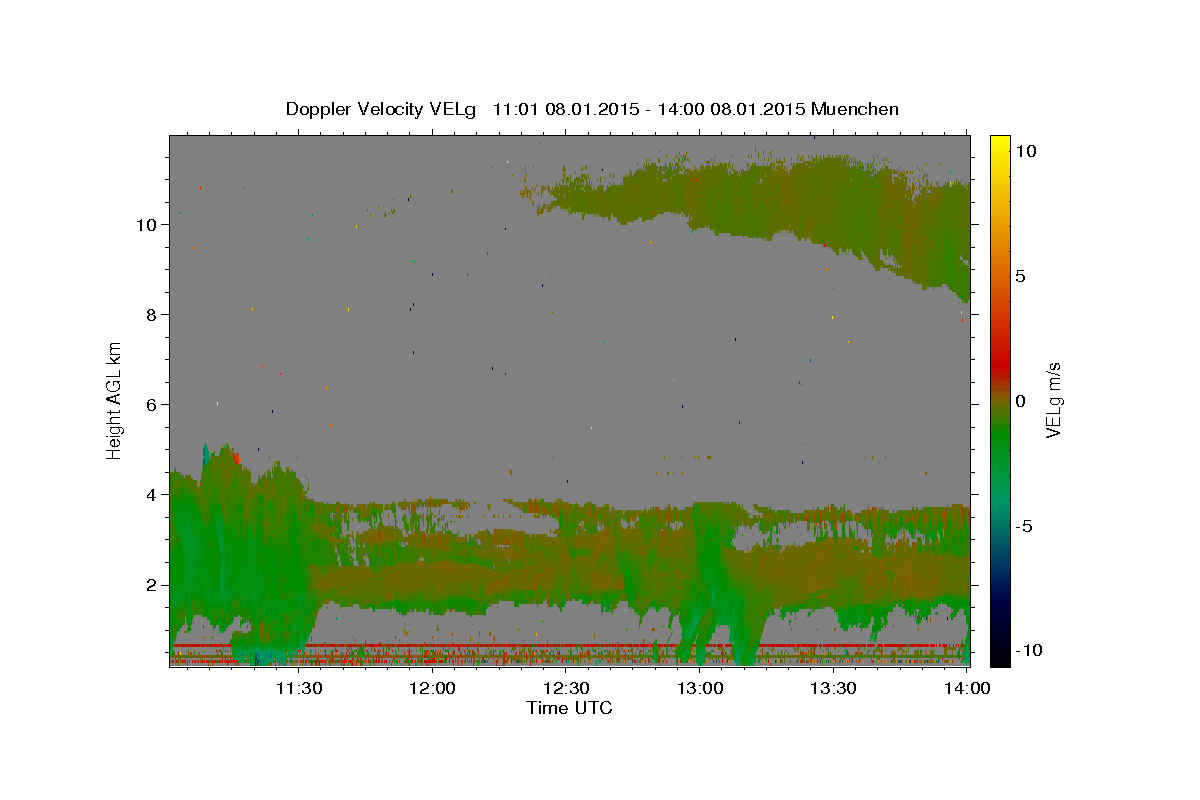
Task: Click the colorbar tick value 0
Action: click(1019, 401)
